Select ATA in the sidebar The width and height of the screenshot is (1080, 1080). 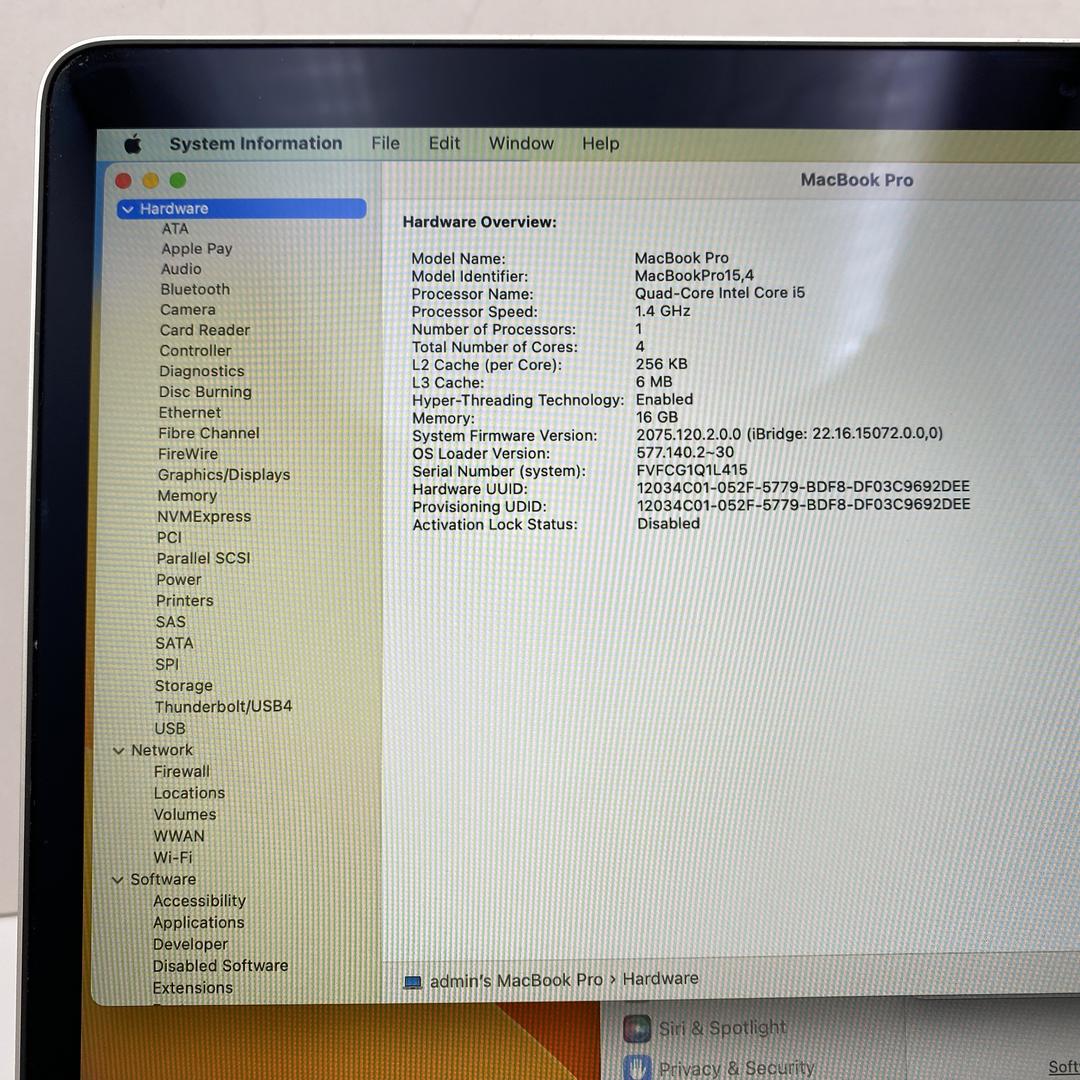(175, 229)
